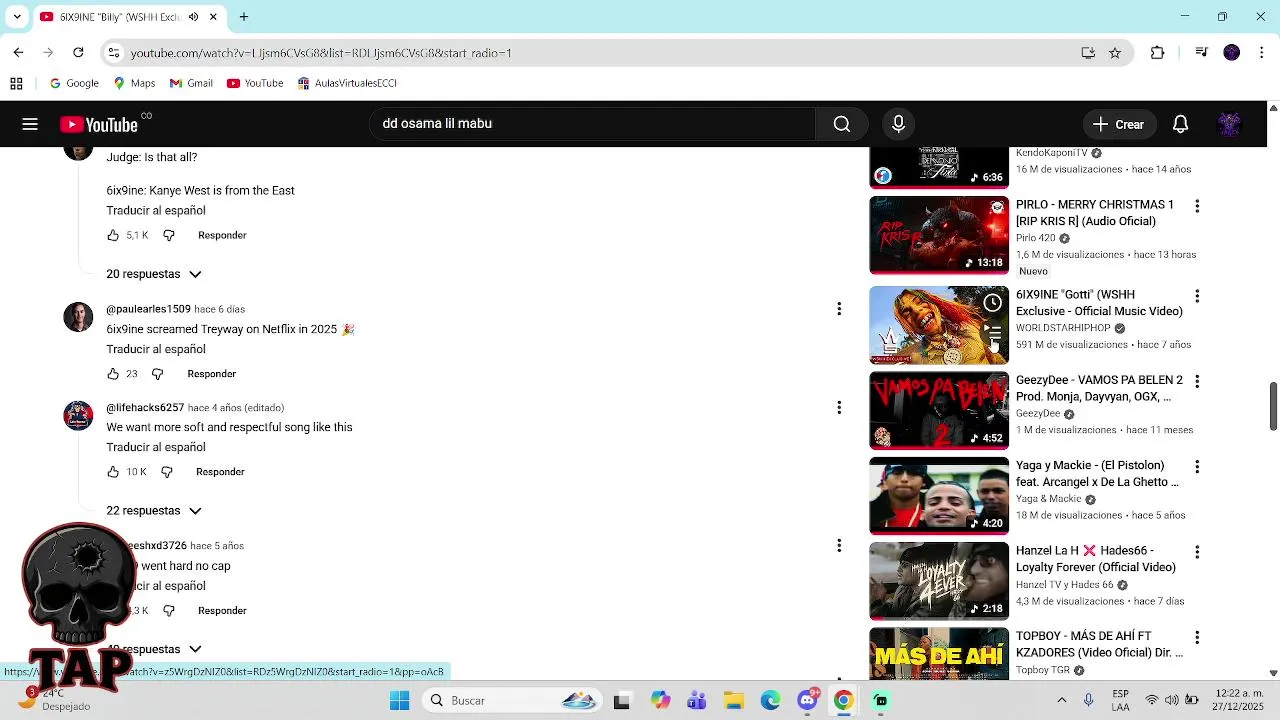1280x720 pixels.
Task: Bookmark this page with star icon
Action: pyautogui.click(x=1115, y=53)
